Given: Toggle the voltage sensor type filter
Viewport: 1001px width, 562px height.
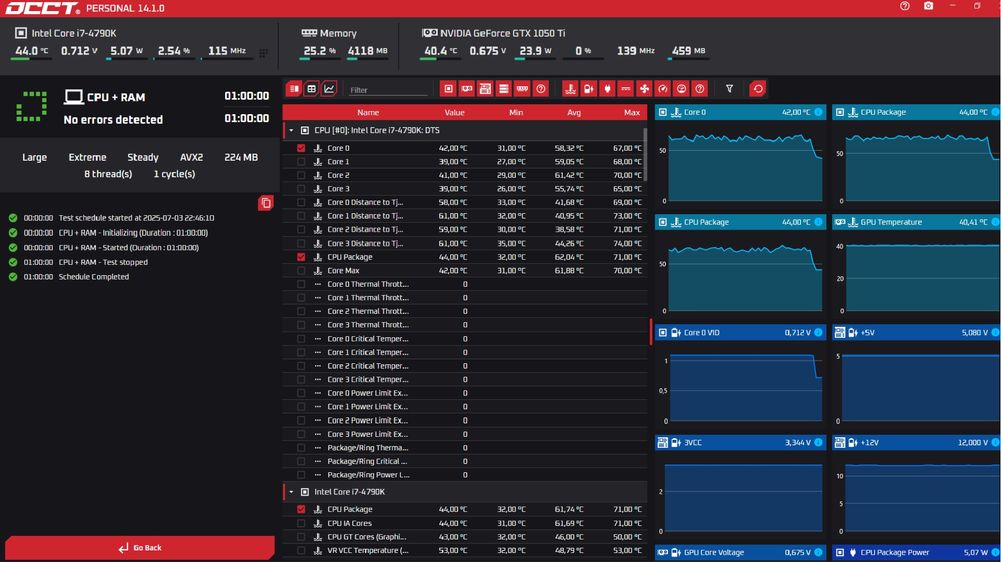Looking at the screenshot, I should [x=589, y=89].
